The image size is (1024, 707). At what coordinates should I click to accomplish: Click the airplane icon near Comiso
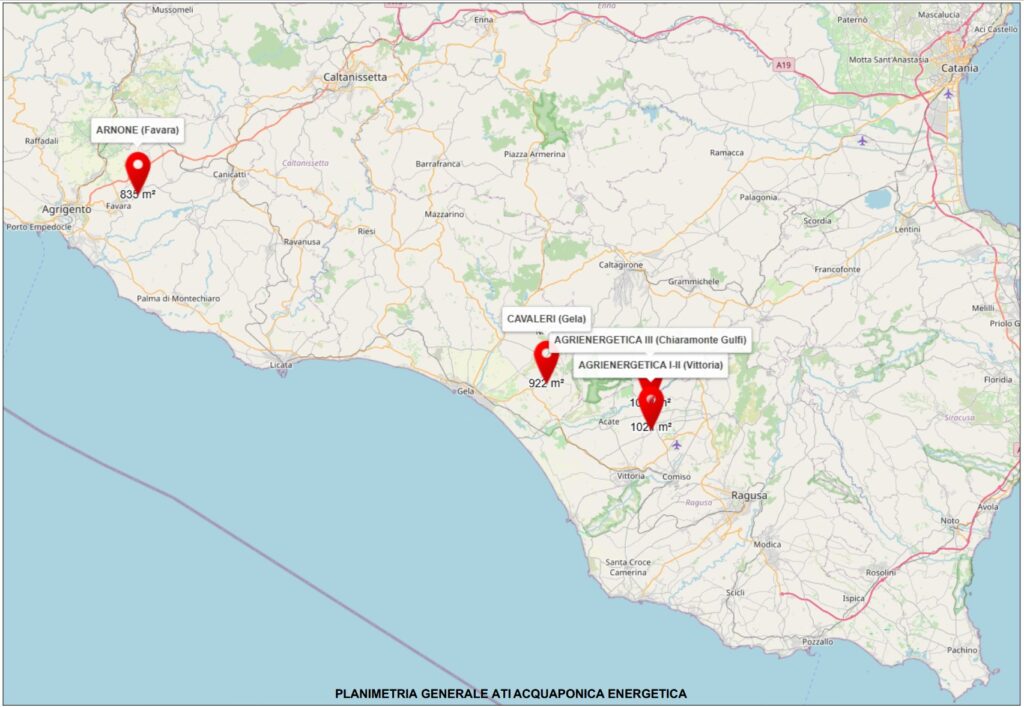pos(677,444)
